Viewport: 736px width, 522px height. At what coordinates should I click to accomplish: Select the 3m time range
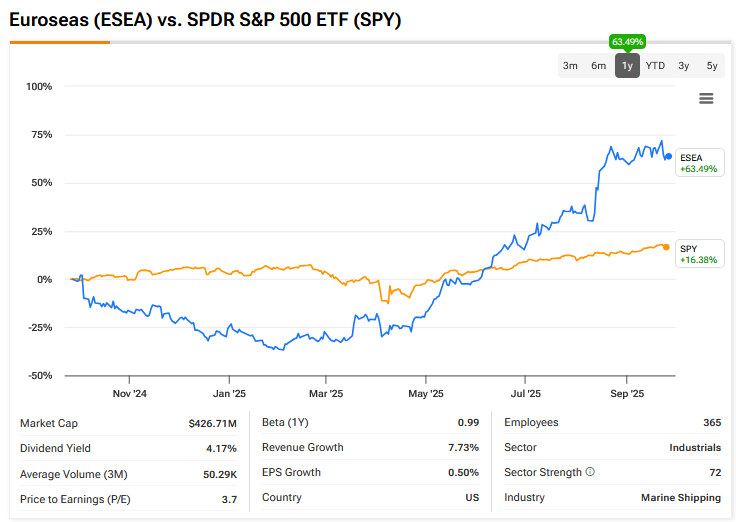pyautogui.click(x=570, y=66)
